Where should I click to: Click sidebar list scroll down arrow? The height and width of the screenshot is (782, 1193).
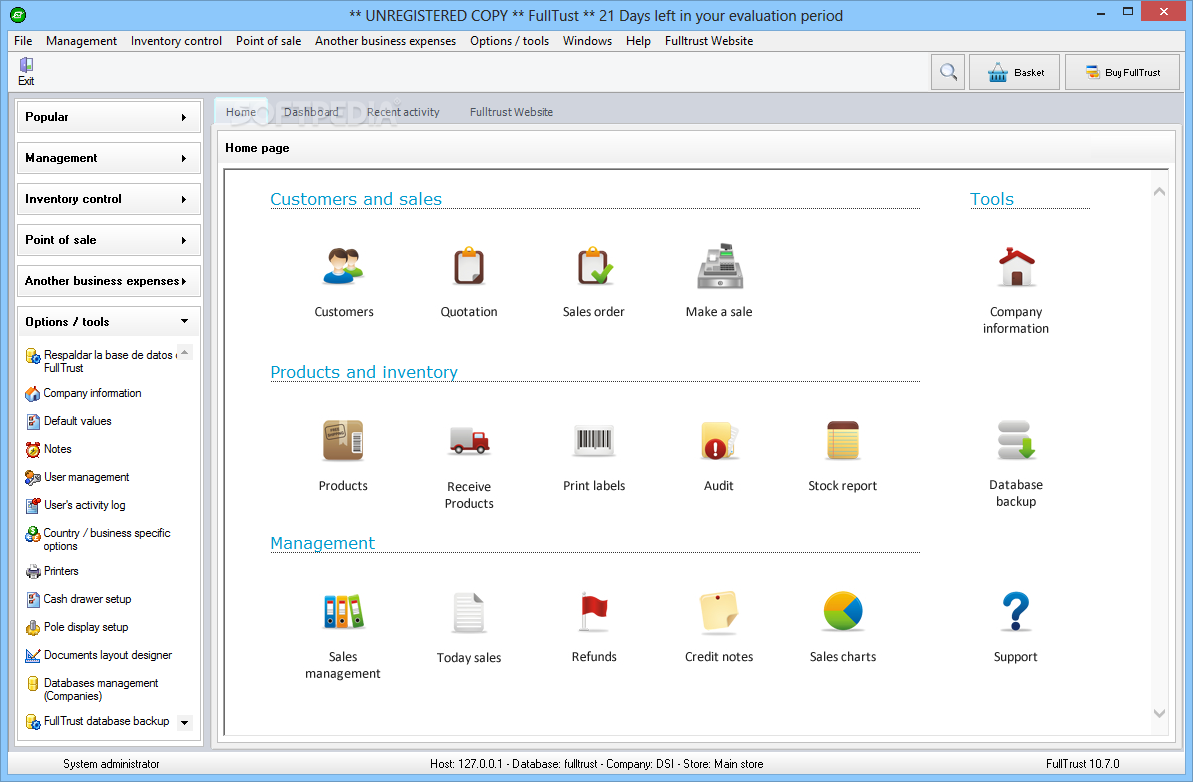(x=184, y=723)
